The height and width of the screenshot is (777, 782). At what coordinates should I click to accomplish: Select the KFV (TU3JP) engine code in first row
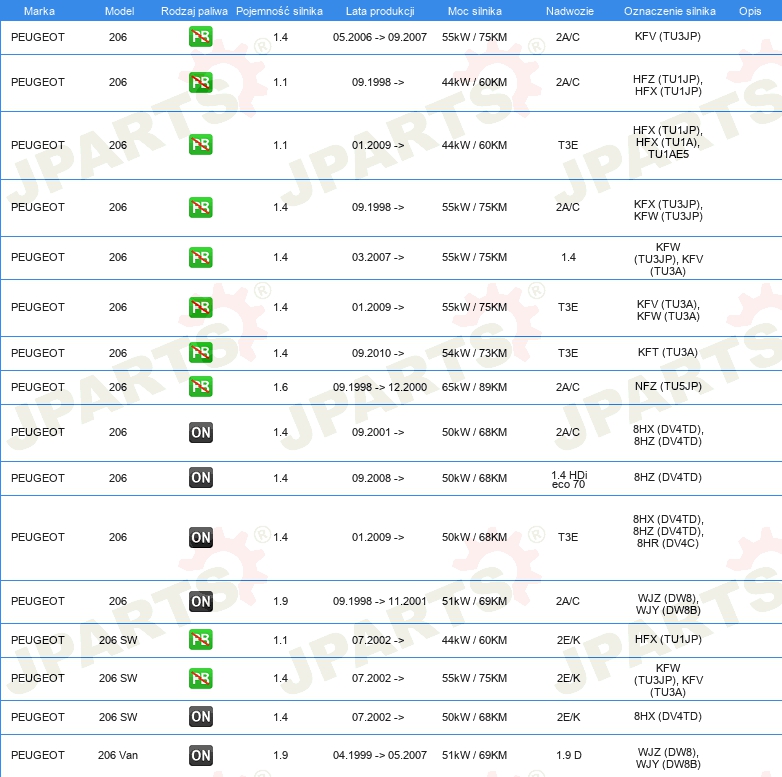coord(668,36)
